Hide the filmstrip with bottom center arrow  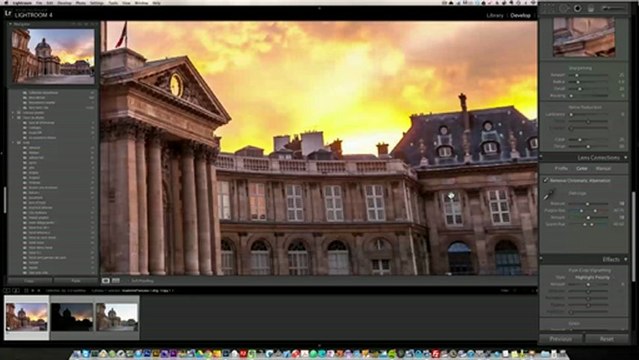click(x=319, y=345)
